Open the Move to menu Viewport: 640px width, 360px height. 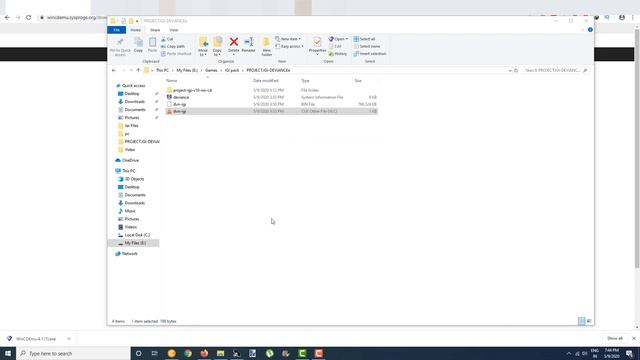tap(203, 47)
